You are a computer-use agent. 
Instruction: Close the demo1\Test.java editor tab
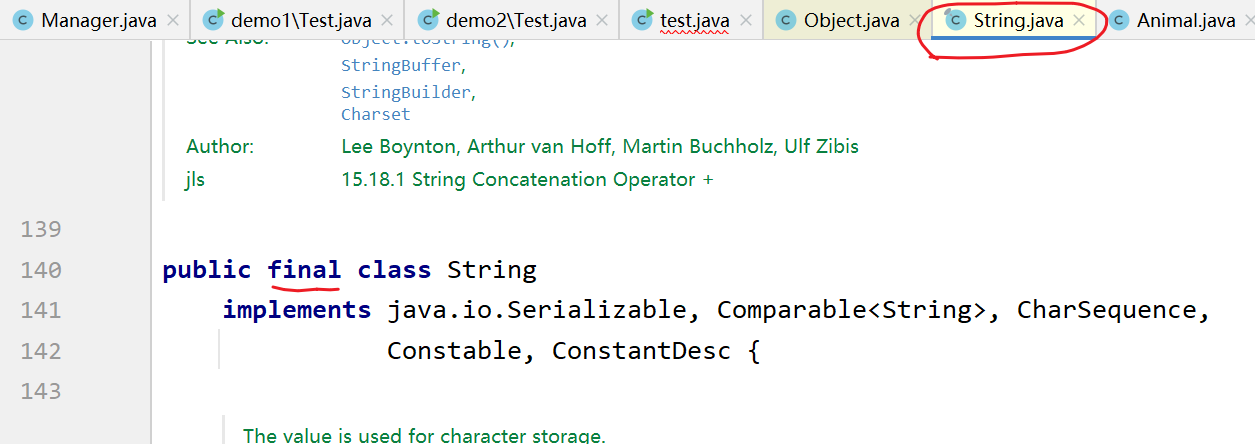click(x=389, y=20)
